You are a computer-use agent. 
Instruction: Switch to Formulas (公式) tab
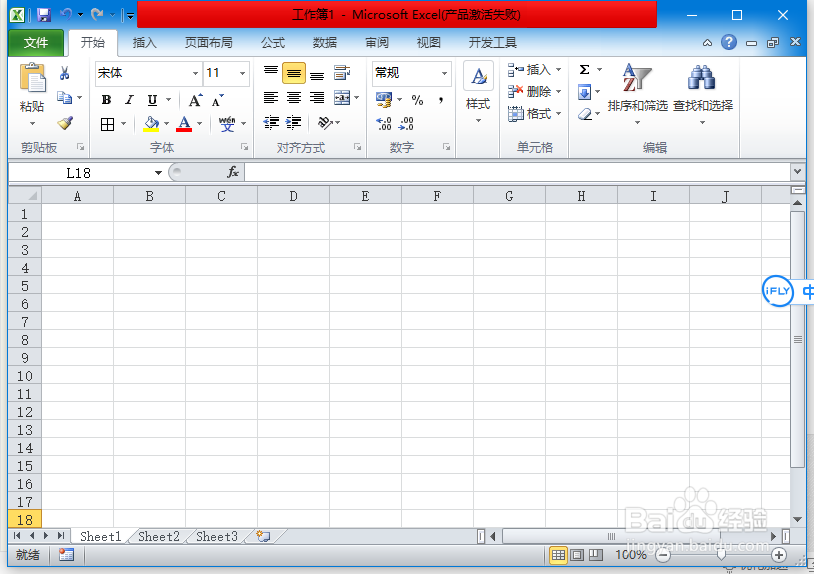pyautogui.click(x=273, y=43)
